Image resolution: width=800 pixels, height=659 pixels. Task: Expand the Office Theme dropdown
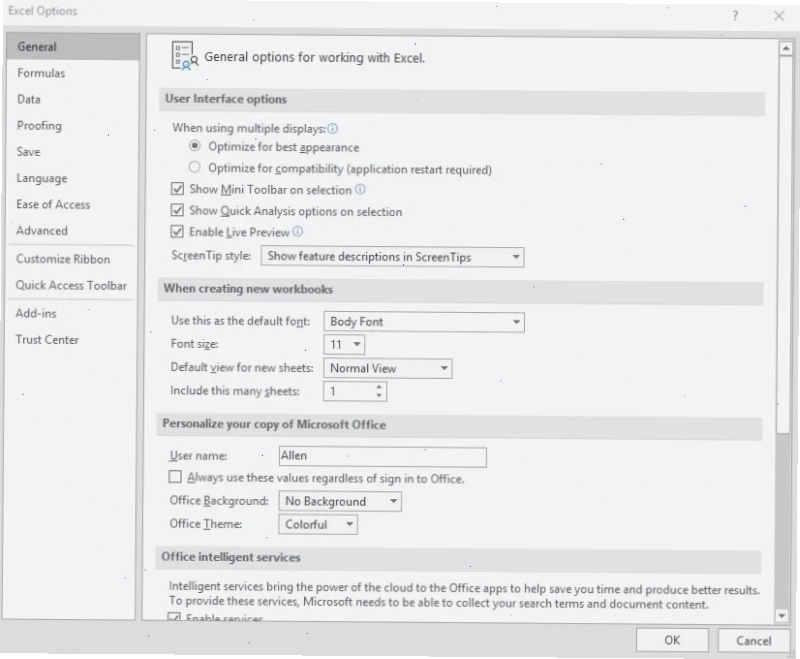coord(318,524)
